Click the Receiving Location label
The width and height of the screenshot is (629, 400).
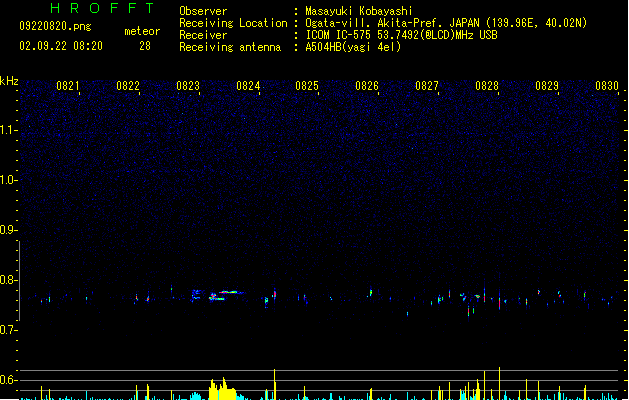point(233,23)
